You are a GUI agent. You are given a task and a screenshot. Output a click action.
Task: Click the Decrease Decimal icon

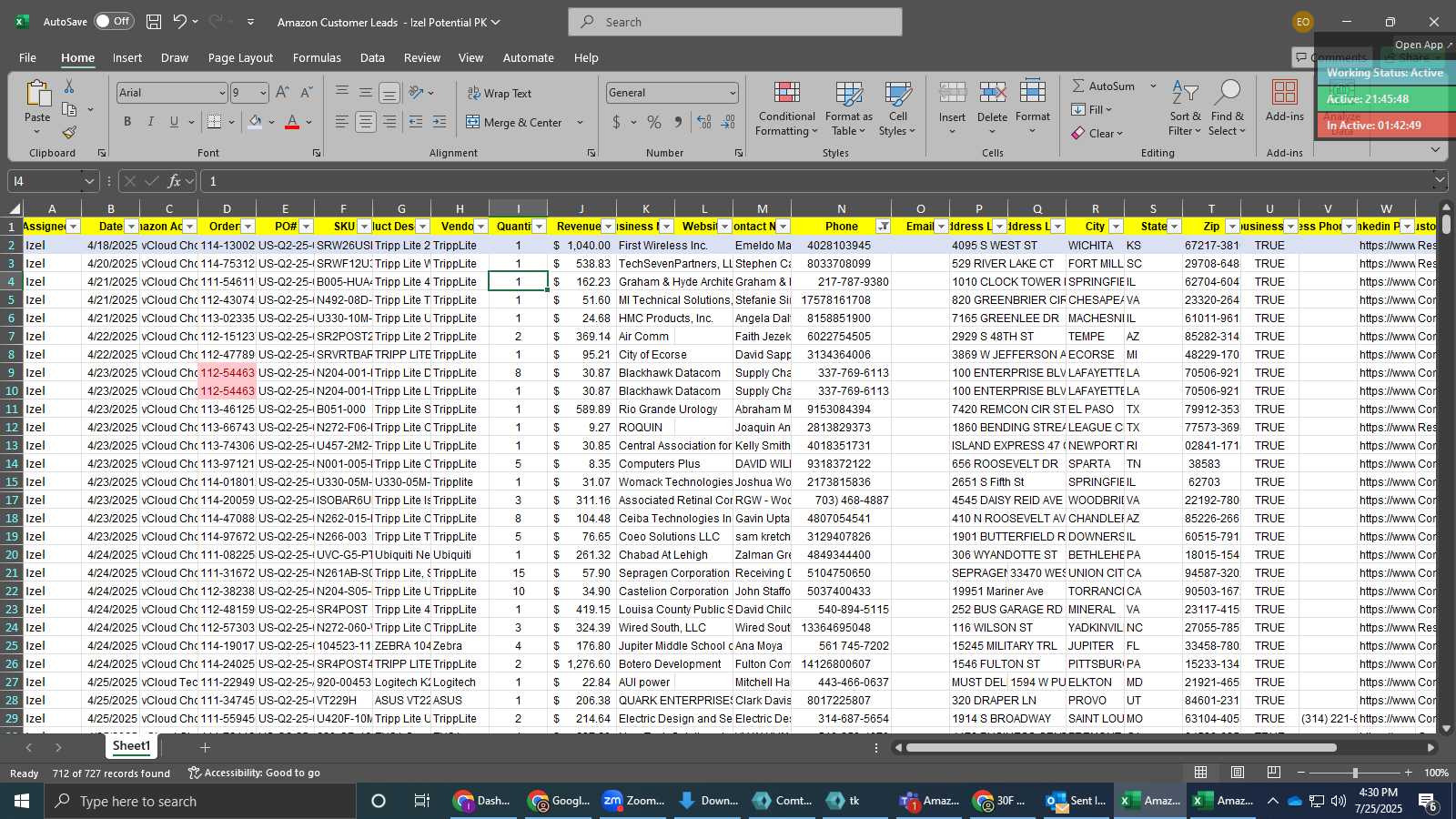[x=728, y=122]
